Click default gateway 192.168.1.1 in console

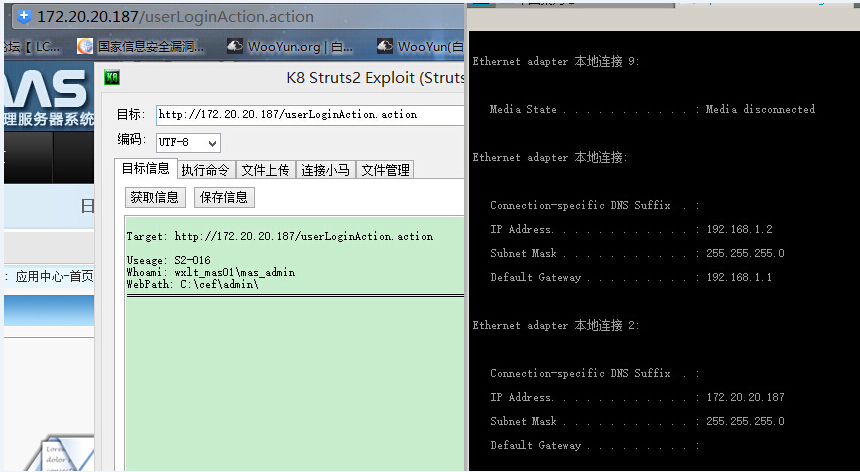pos(739,277)
